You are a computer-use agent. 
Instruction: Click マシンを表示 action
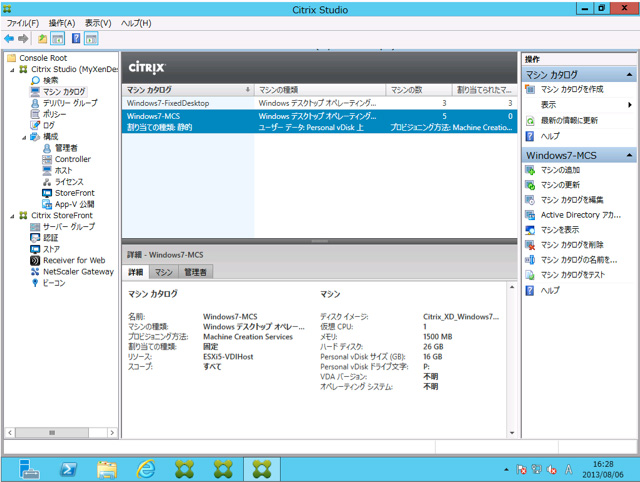560,230
